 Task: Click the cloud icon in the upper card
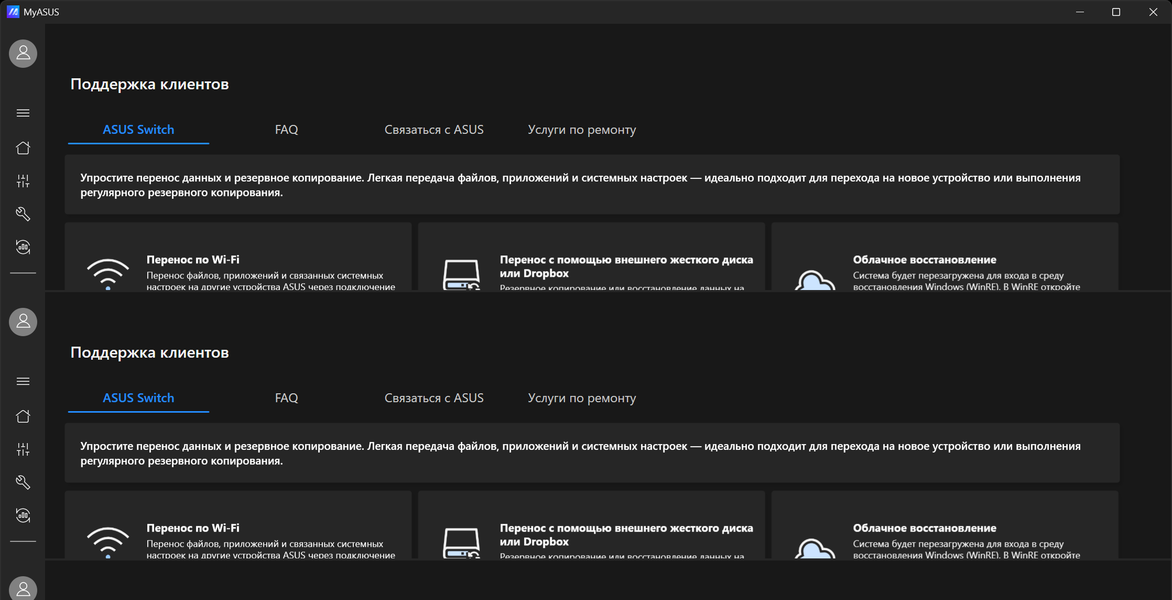[815, 279]
